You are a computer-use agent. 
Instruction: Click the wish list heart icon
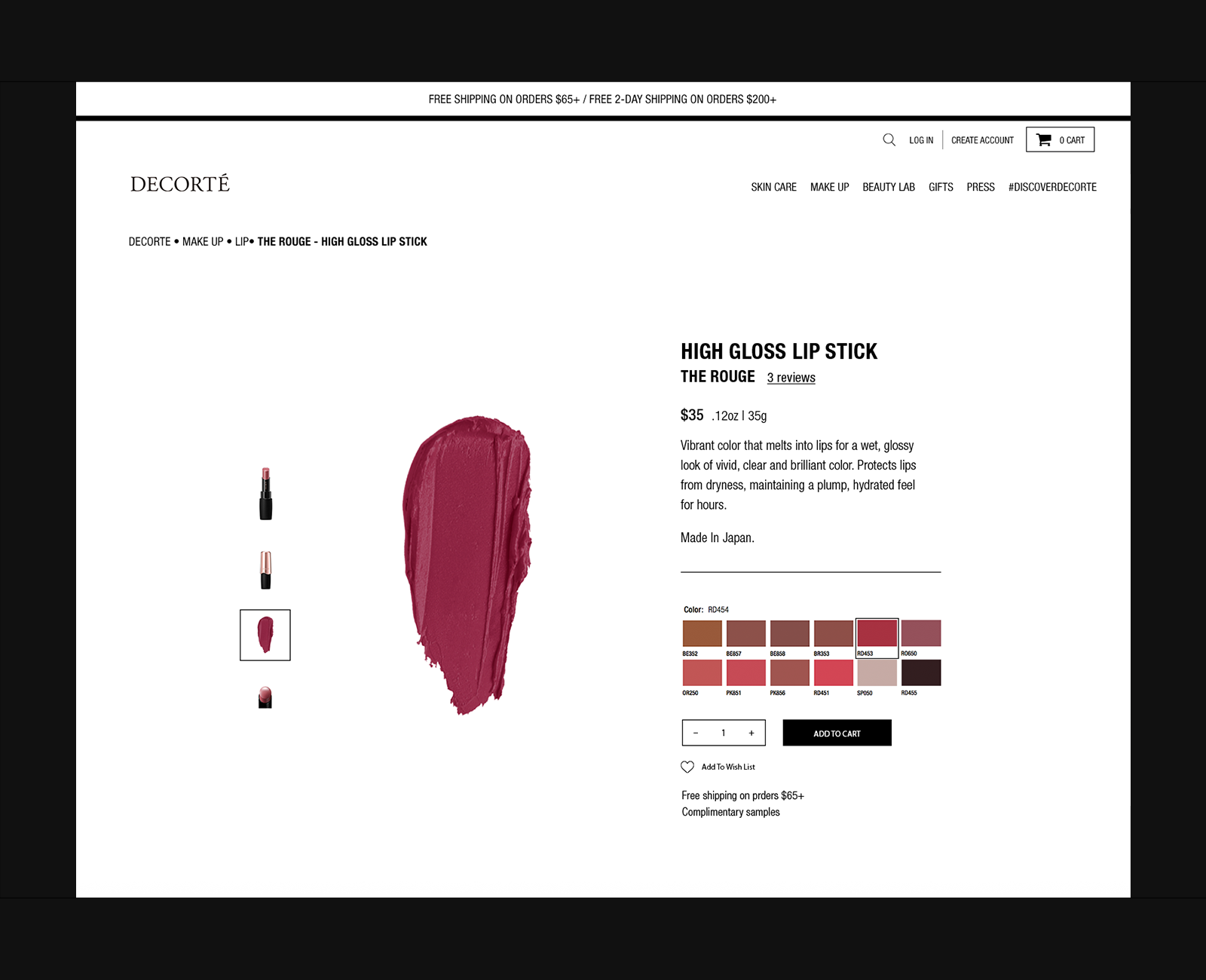[687, 767]
